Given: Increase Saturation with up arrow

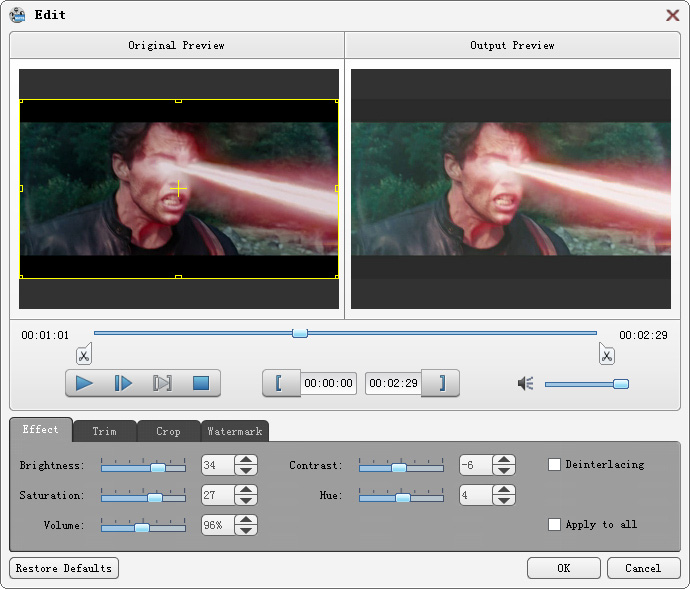Looking at the screenshot, I should pos(246,490).
